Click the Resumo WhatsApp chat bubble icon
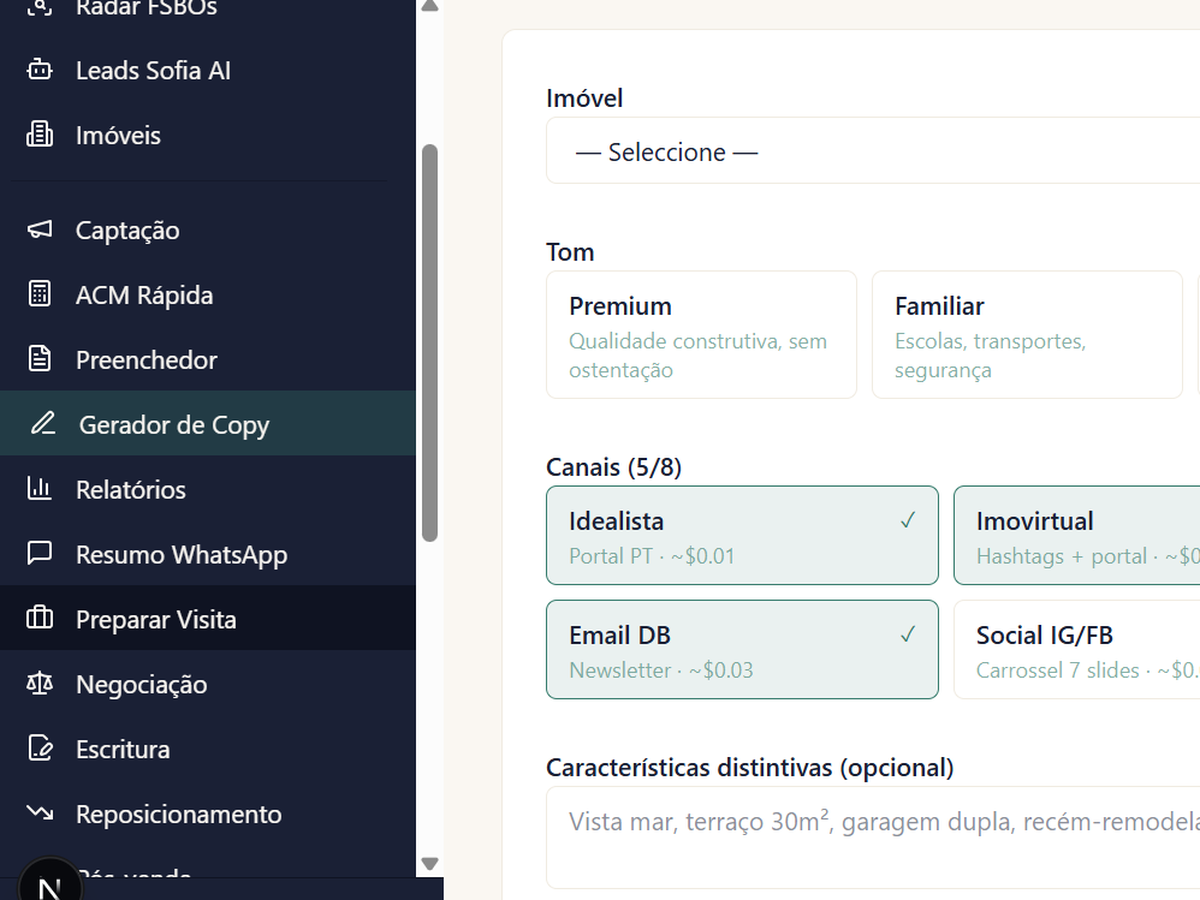Image resolution: width=1200 pixels, height=900 pixels. tap(39, 554)
